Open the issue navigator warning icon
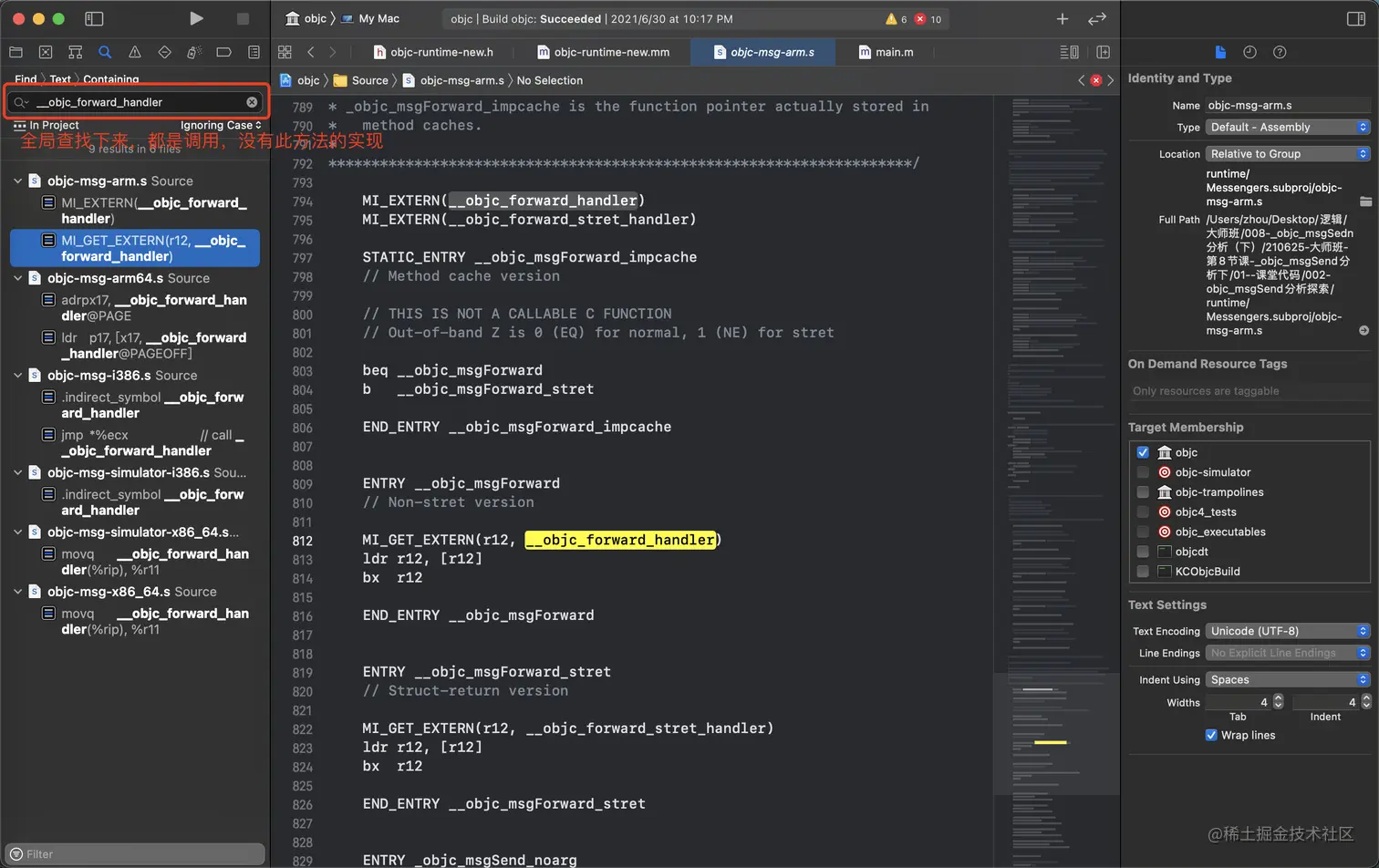The width and height of the screenshot is (1379, 868). click(x=135, y=52)
